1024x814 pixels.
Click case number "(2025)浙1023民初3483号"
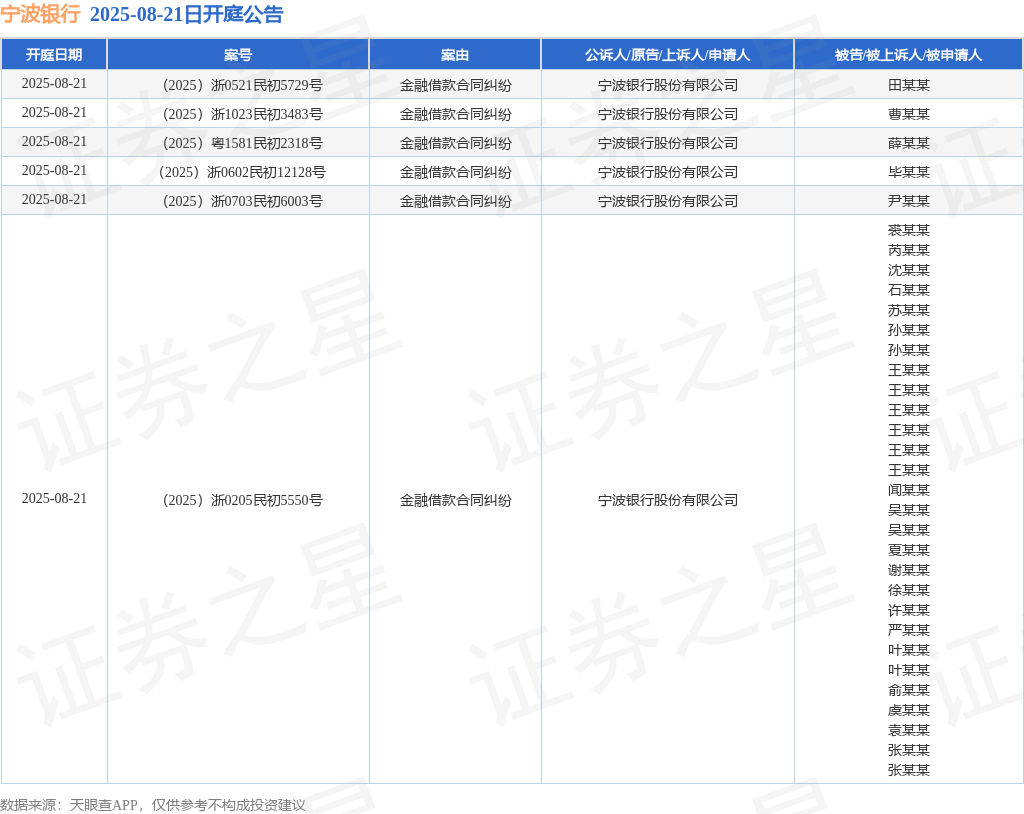[x=242, y=114]
